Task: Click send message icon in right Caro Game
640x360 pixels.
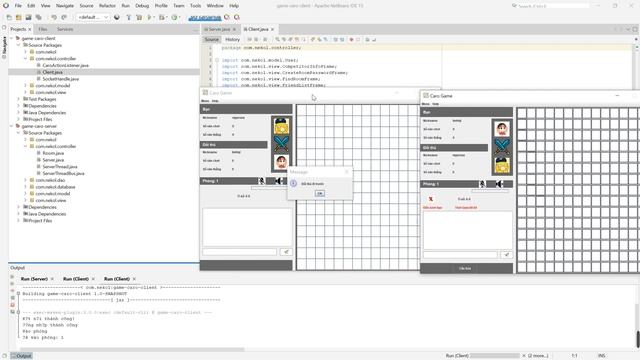Action: point(507,255)
